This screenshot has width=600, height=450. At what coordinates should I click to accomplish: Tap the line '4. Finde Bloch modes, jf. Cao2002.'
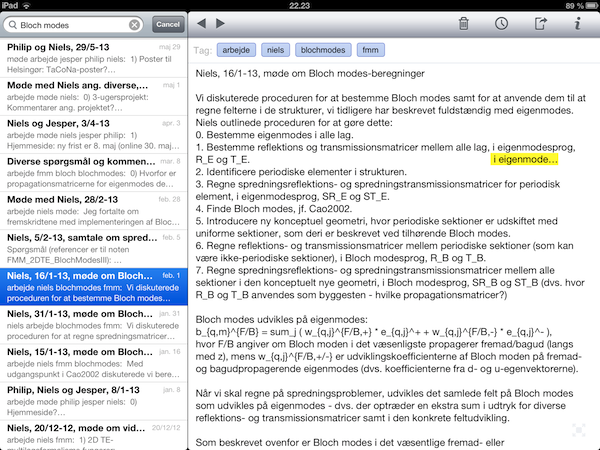tap(274, 209)
